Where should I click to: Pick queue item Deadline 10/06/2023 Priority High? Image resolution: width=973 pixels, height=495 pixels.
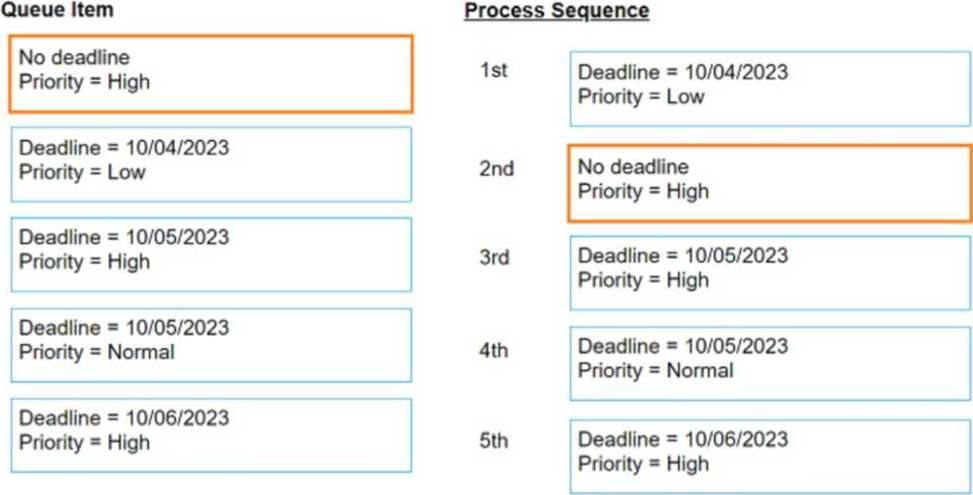(x=211, y=435)
